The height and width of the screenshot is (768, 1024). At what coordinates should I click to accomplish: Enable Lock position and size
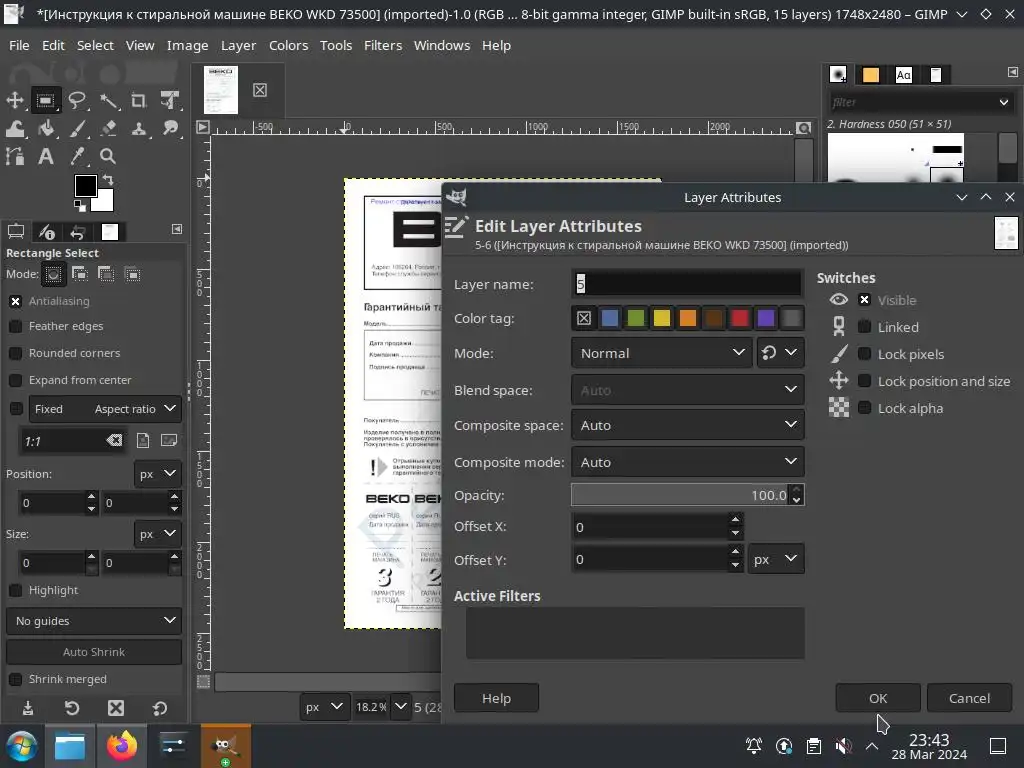click(864, 381)
